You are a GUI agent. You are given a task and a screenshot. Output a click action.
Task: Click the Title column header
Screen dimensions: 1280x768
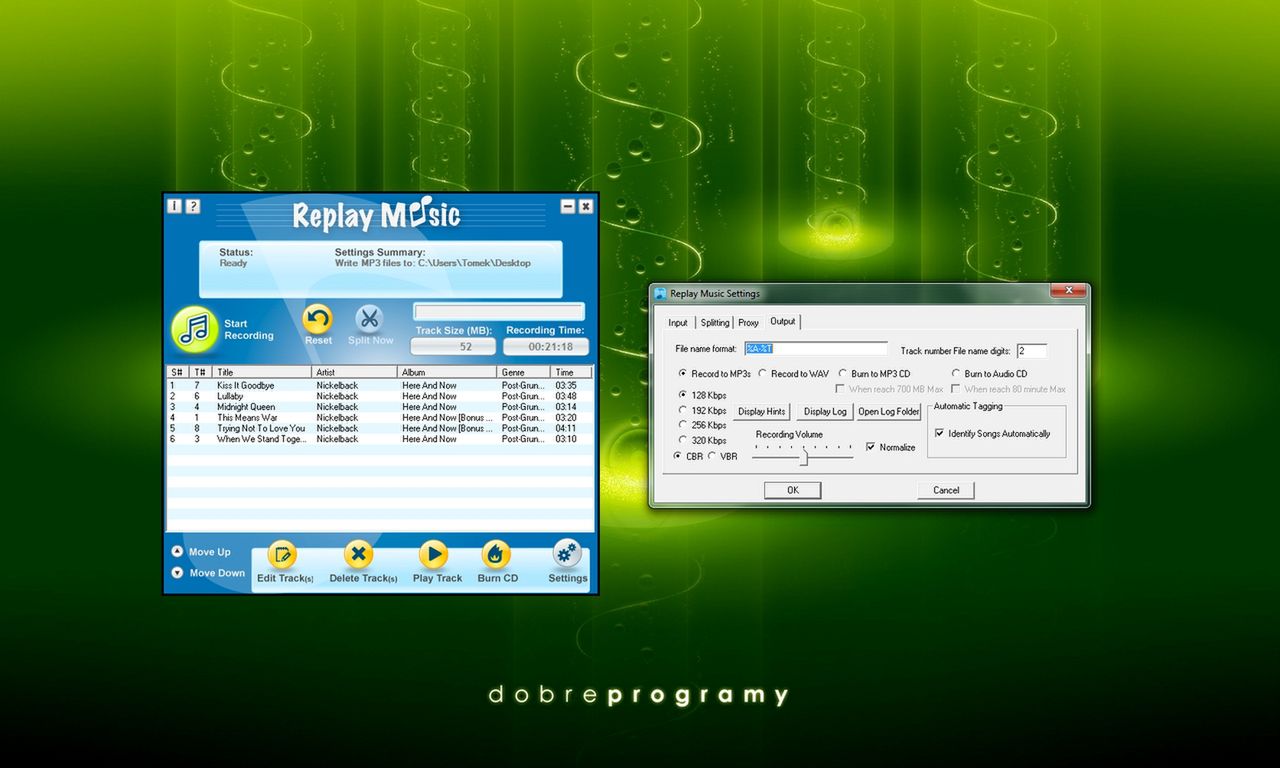coord(263,372)
